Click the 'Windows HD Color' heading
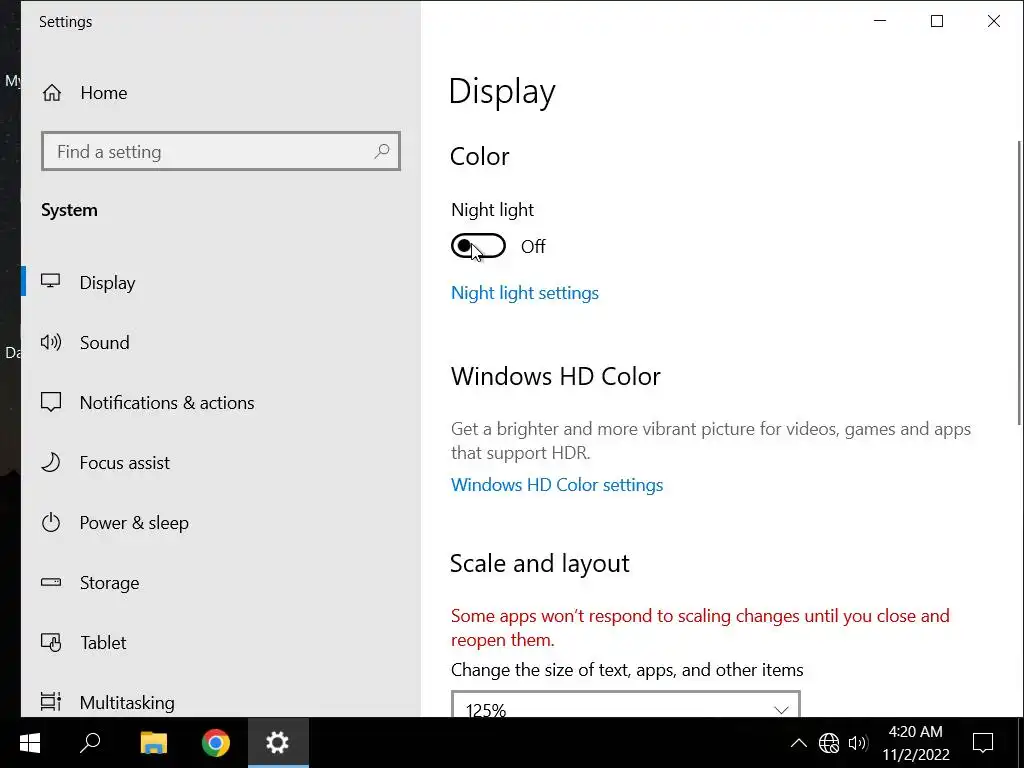The image size is (1024, 768). click(555, 376)
